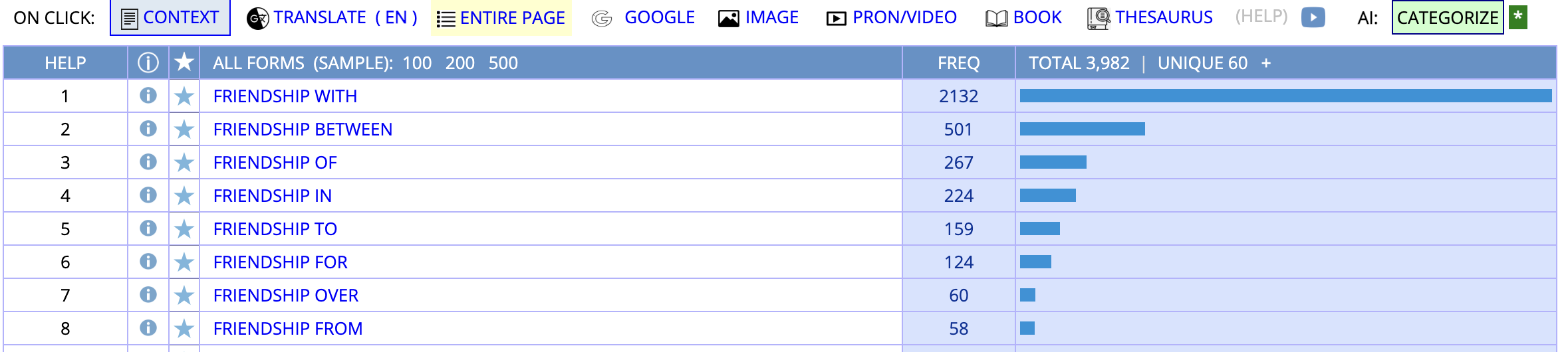Select ENTIRE PAGE on-click option
The width and height of the screenshot is (1568, 352).
click(x=501, y=18)
